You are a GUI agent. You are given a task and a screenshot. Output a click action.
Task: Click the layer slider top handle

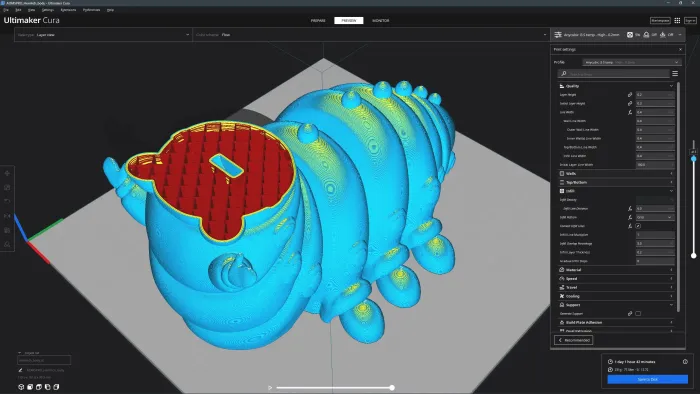click(693, 158)
